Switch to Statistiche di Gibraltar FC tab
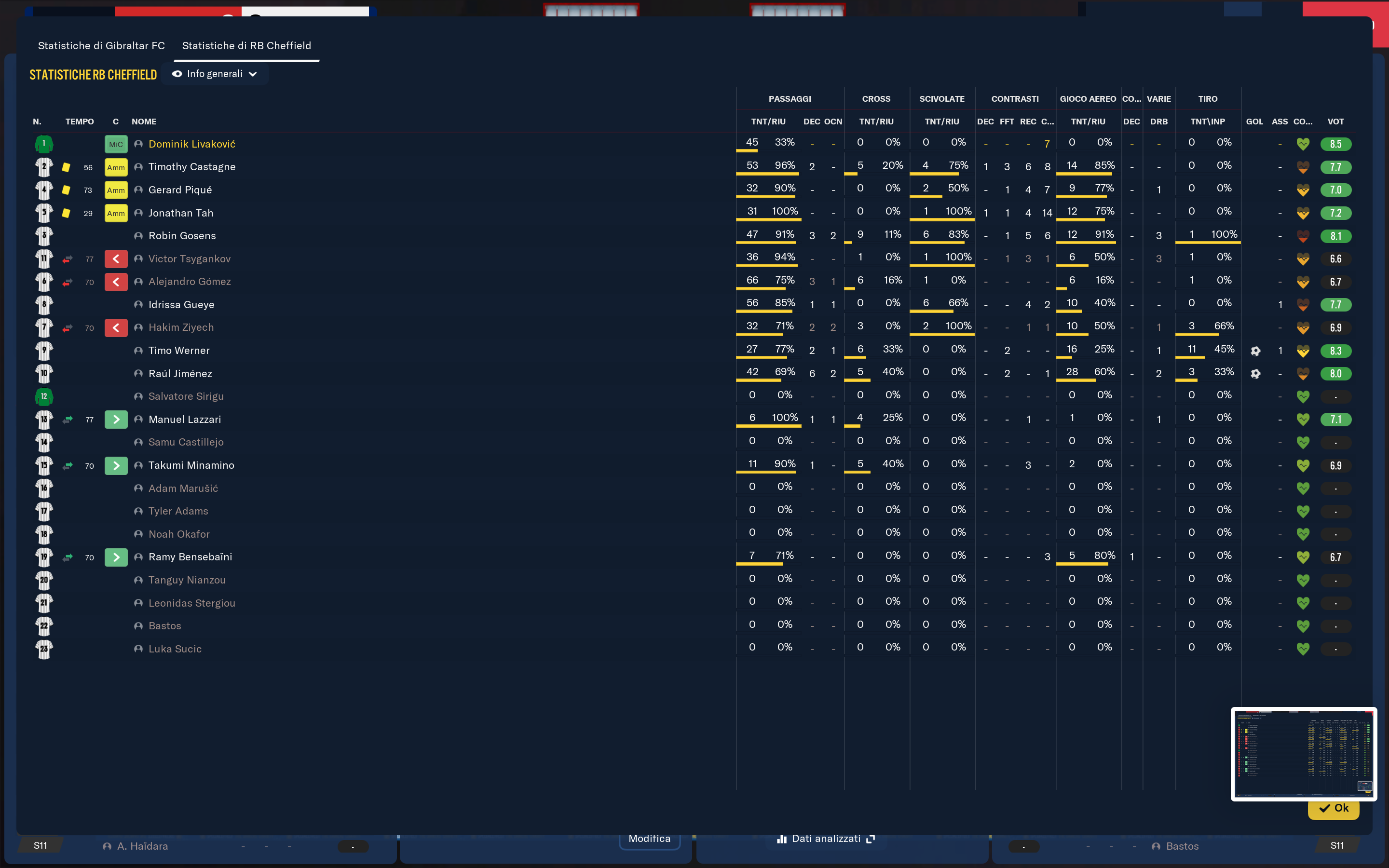This screenshot has height=868, width=1389. coord(101,45)
